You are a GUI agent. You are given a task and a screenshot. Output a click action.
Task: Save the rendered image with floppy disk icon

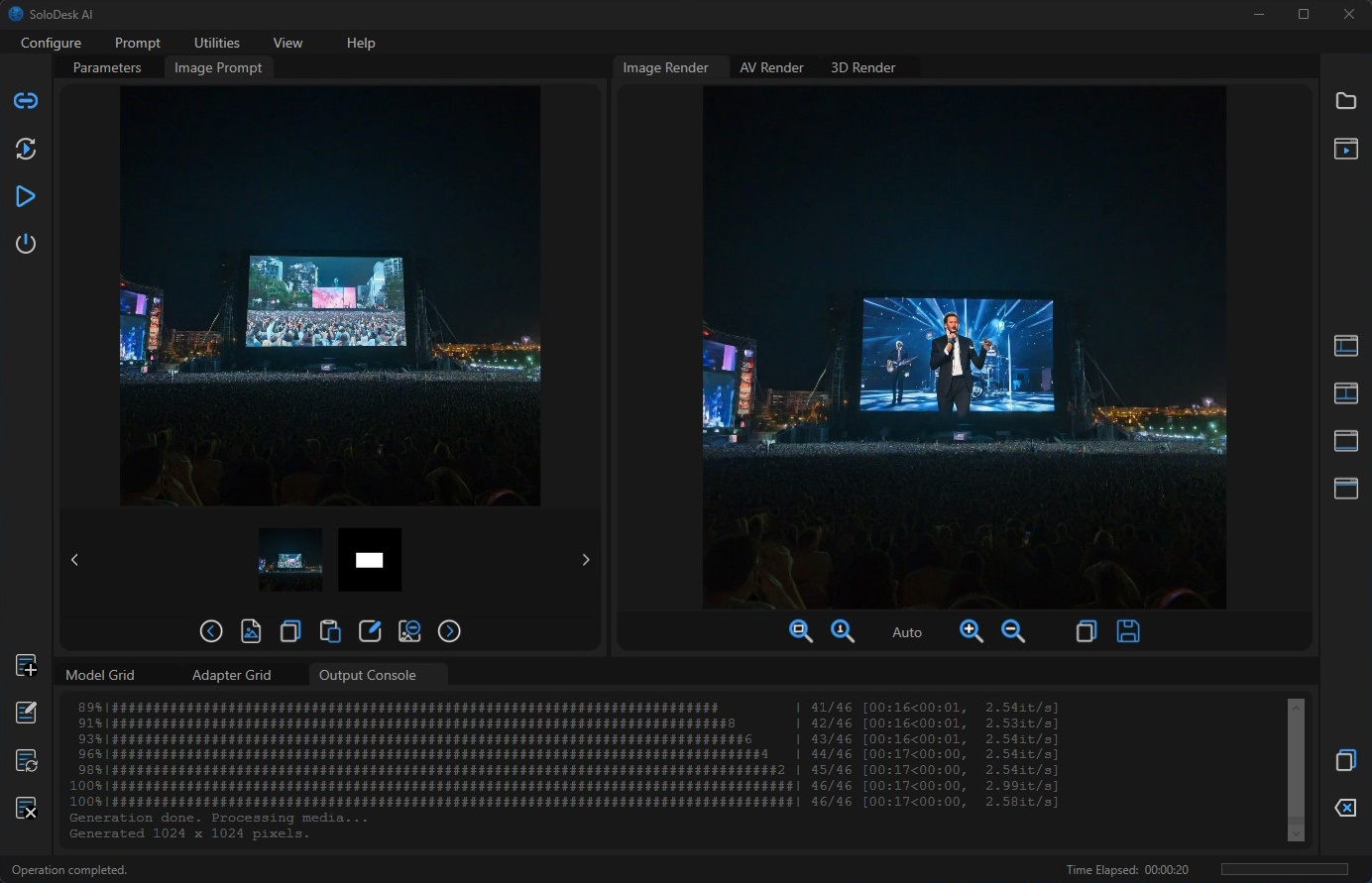[x=1128, y=631]
